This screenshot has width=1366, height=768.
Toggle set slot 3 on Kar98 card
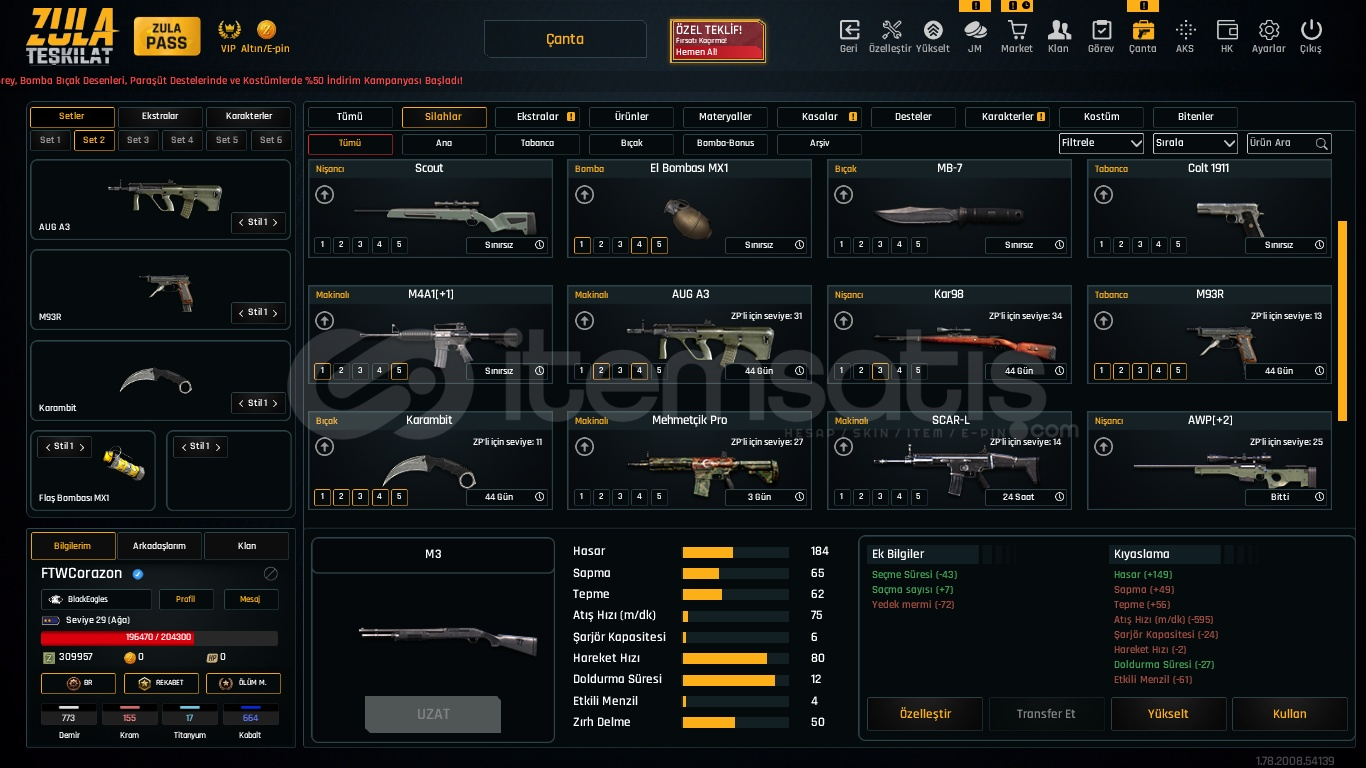pos(880,371)
